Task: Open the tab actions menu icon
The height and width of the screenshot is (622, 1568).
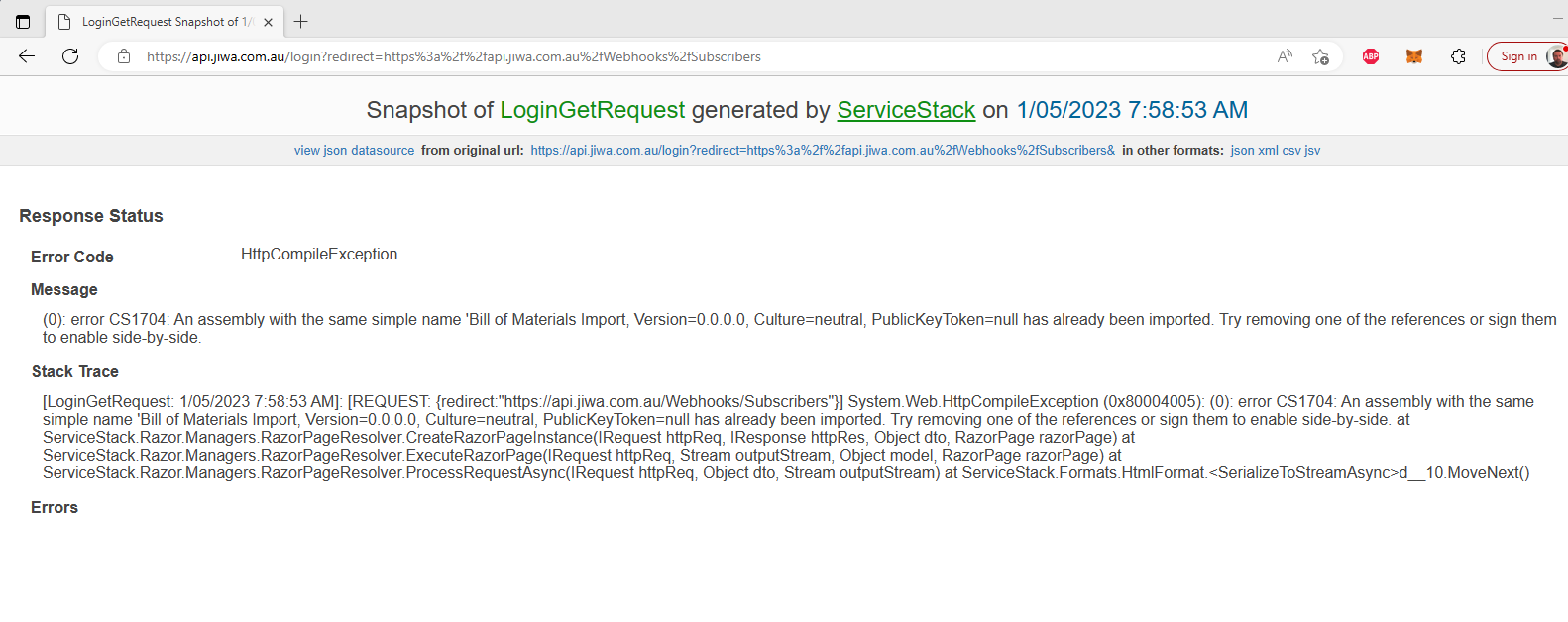Action: point(23,22)
